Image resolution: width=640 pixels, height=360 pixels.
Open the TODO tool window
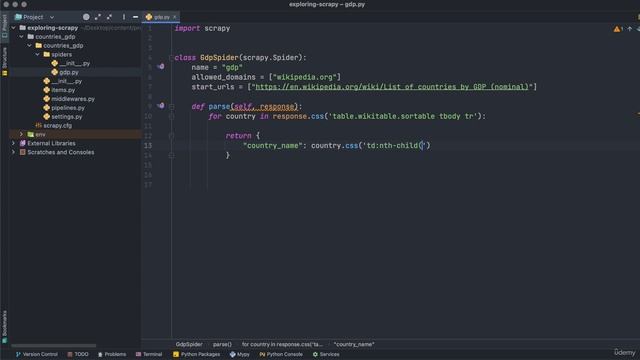coord(78,354)
